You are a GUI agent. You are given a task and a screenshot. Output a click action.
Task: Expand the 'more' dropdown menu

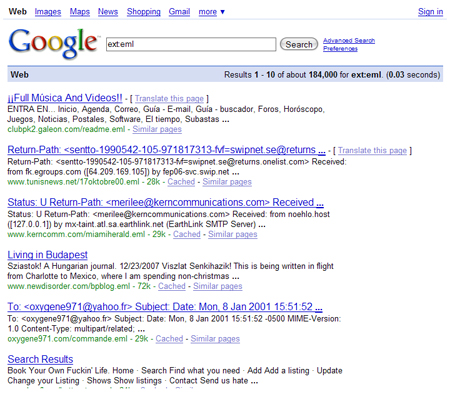tap(212, 12)
